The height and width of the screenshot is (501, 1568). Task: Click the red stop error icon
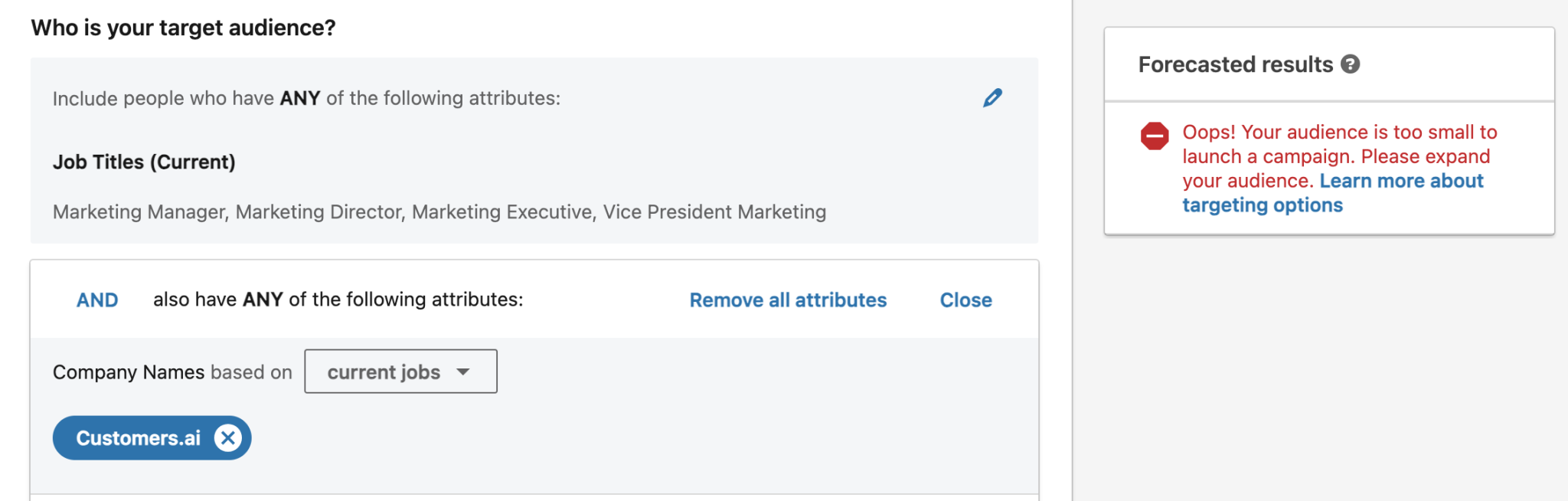pyautogui.click(x=1155, y=136)
